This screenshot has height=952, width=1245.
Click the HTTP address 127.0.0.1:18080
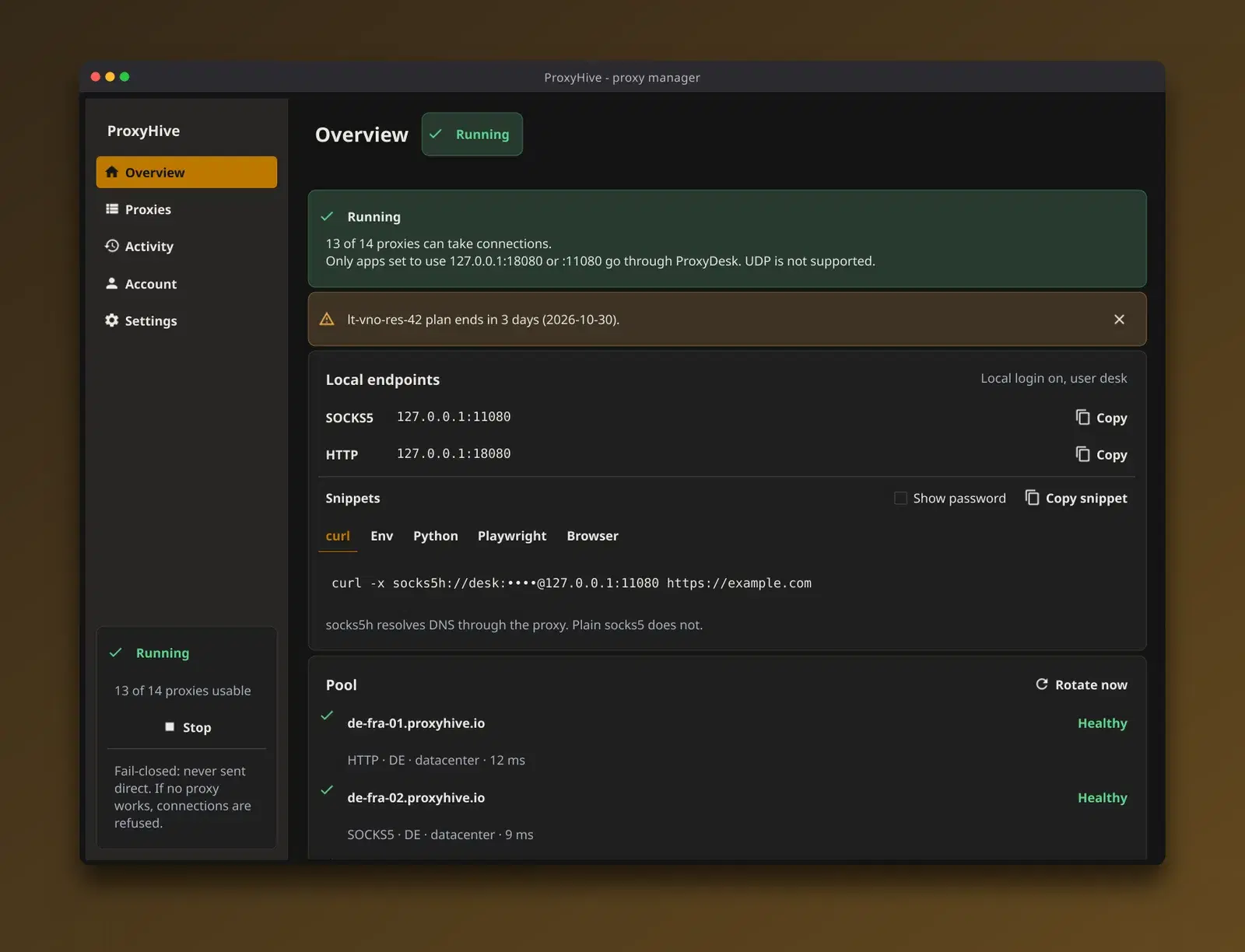point(454,453)
